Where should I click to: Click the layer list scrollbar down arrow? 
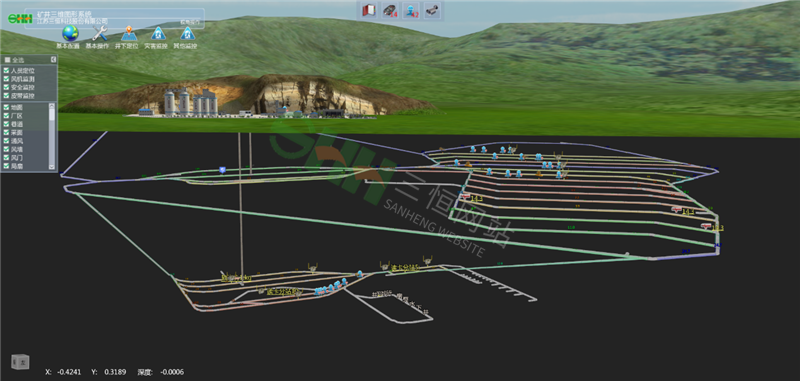point(52,167)
